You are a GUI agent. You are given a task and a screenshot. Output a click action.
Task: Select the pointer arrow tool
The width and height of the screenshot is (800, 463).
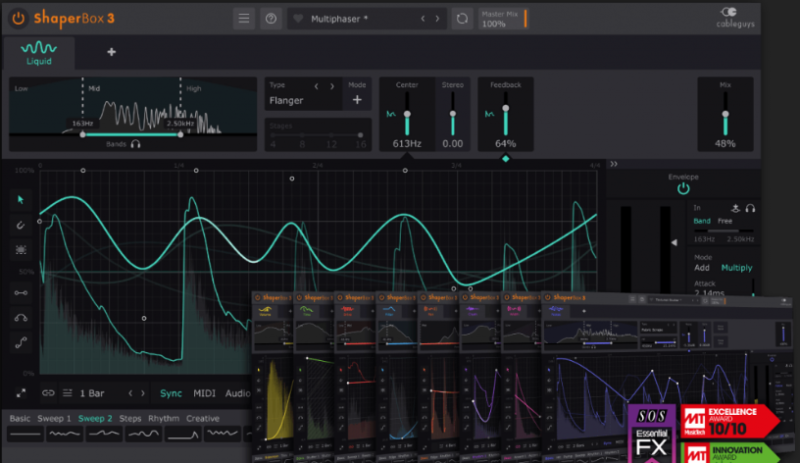20,200
